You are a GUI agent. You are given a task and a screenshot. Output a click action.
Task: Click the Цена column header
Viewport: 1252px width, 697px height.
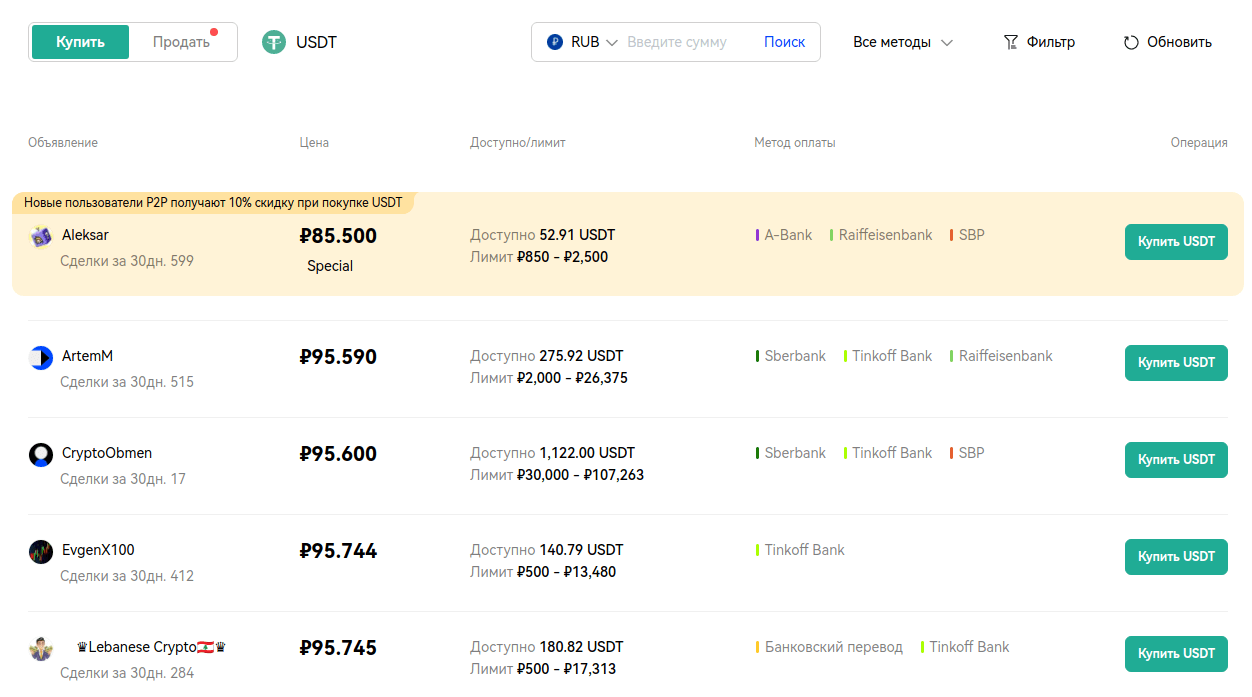coord(314,143)
